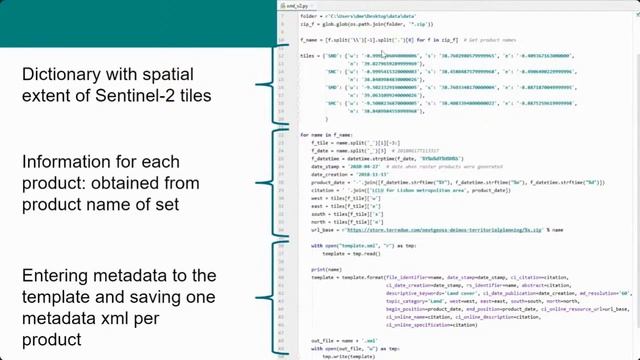Click the 'zip_f = glob.glob' line
The height and width of the screenshot is (360, 640).
(x=367, y=24)
